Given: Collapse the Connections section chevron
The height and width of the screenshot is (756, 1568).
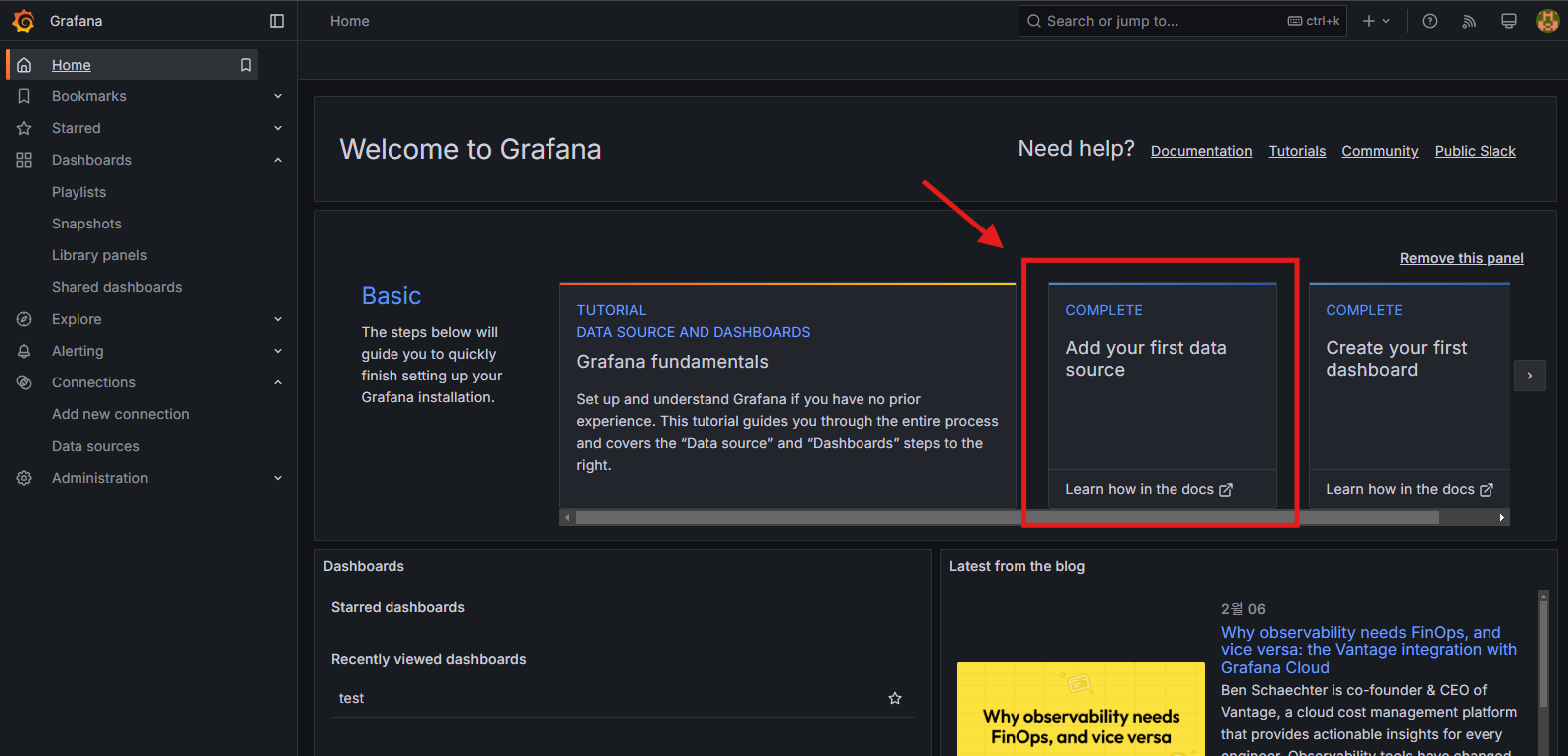Looking at the screenshot, I should click(x=278, y=382).
